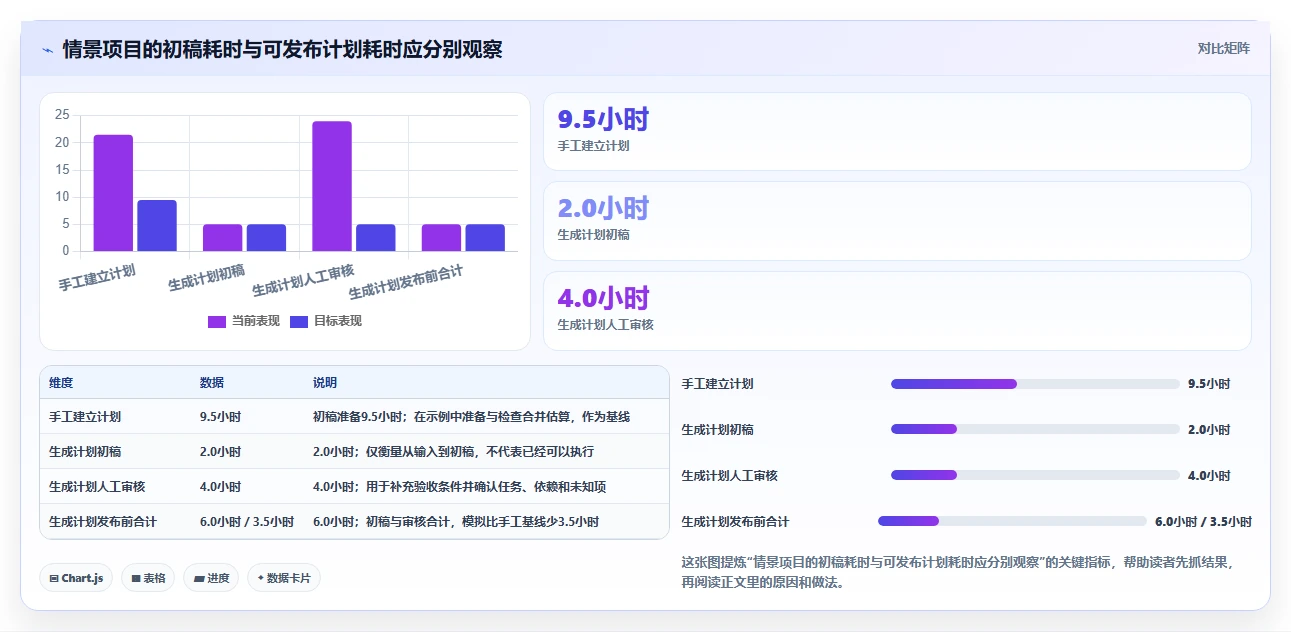
Task: Click the 生成计划初稿 table row label
Action: 85,452
